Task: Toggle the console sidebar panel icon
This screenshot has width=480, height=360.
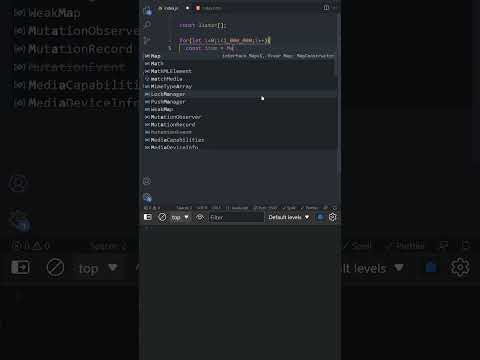Action: click(x=148, y=217)
